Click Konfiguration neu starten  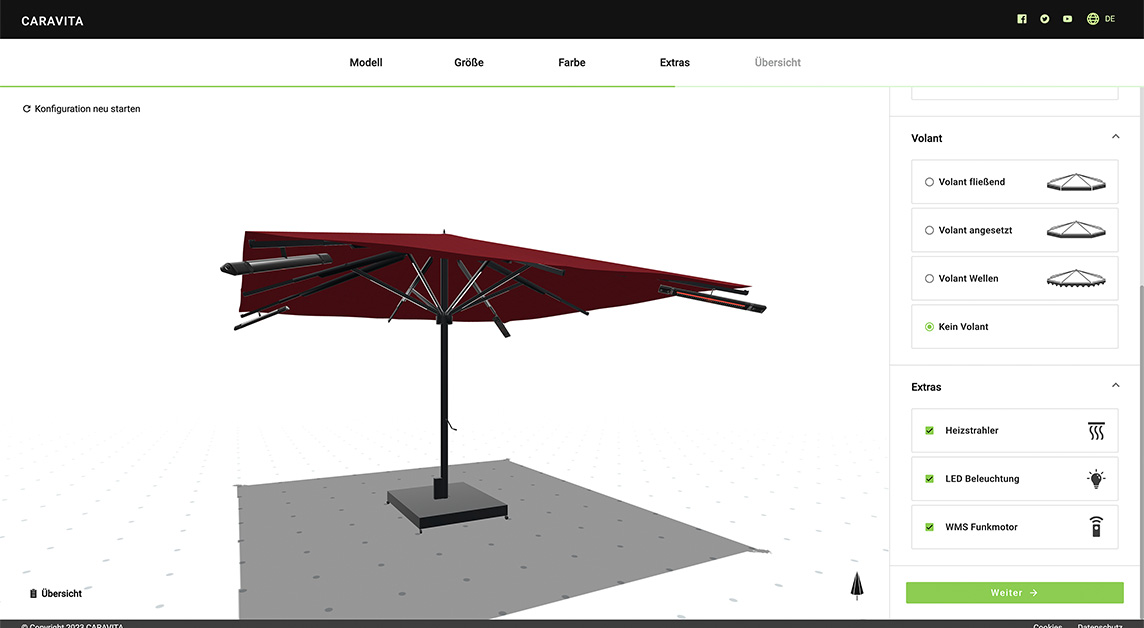(x=82, y=109)
